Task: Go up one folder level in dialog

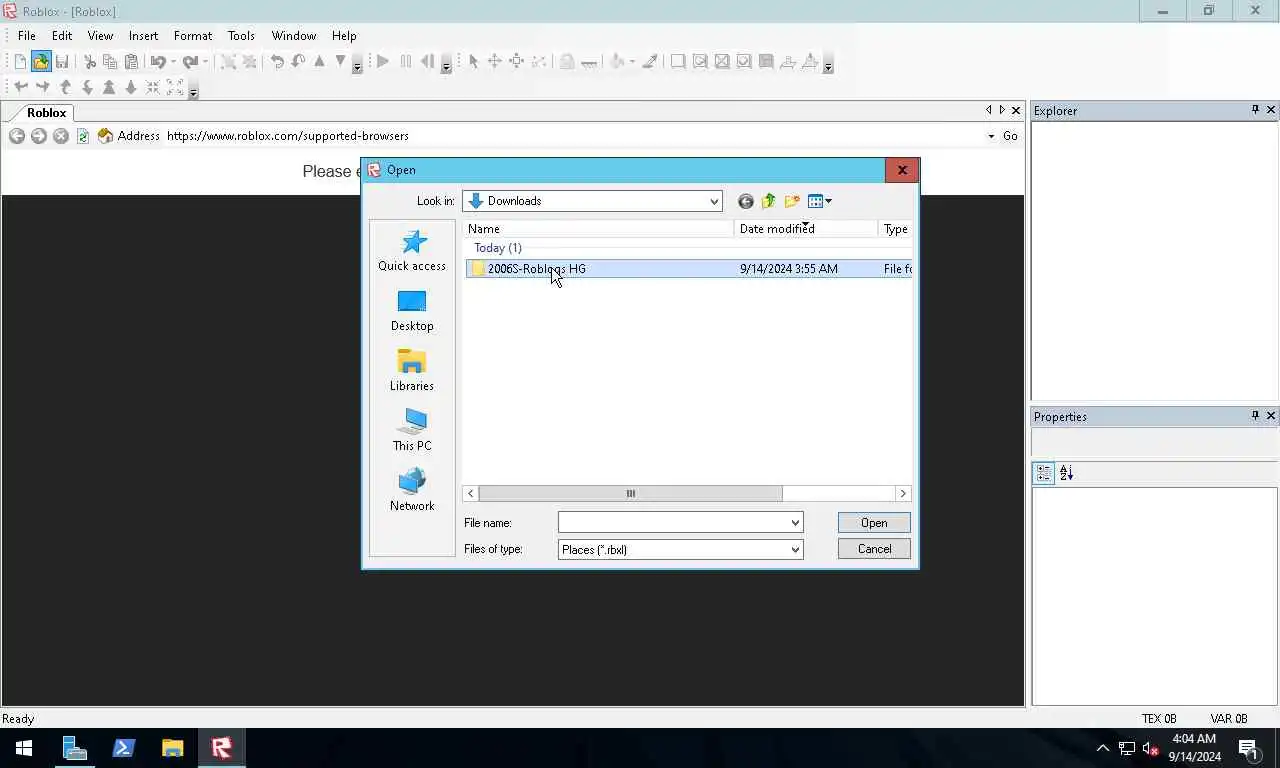Action: 768,201
